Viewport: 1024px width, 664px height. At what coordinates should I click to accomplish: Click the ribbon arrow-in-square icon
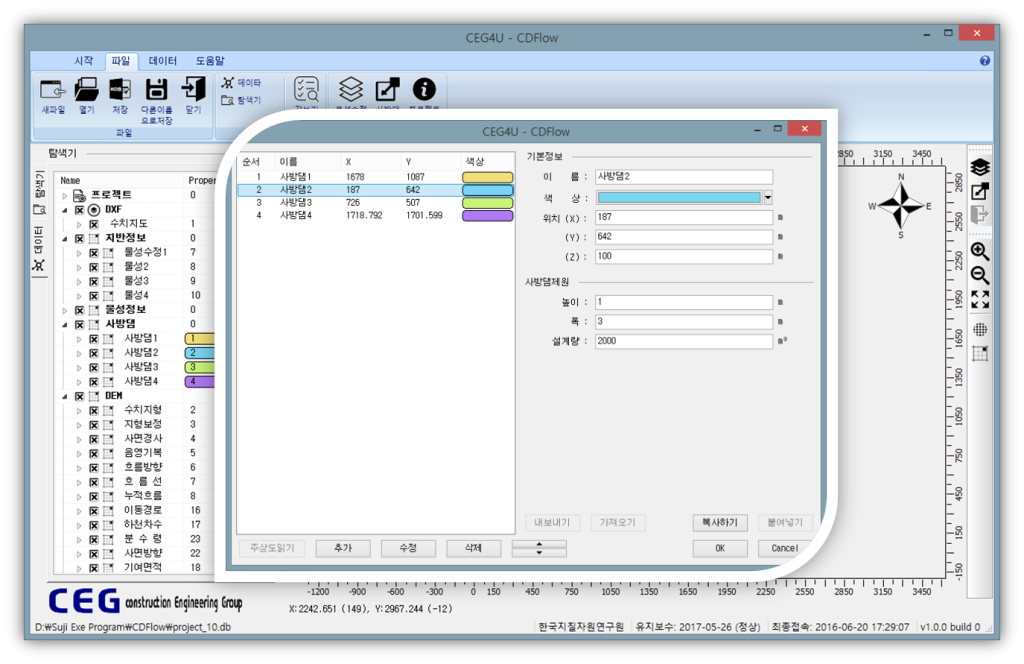pyautogui.click(x=387, y=89)
